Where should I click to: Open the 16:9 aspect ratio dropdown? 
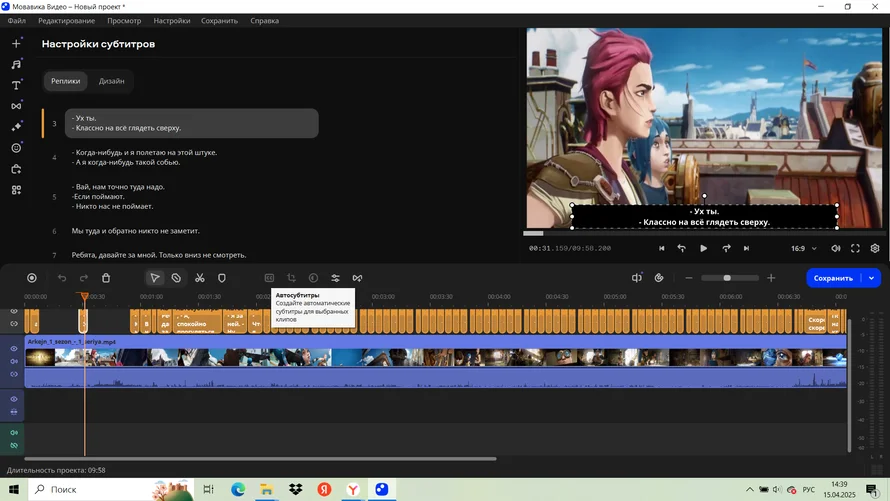[804, 249]
